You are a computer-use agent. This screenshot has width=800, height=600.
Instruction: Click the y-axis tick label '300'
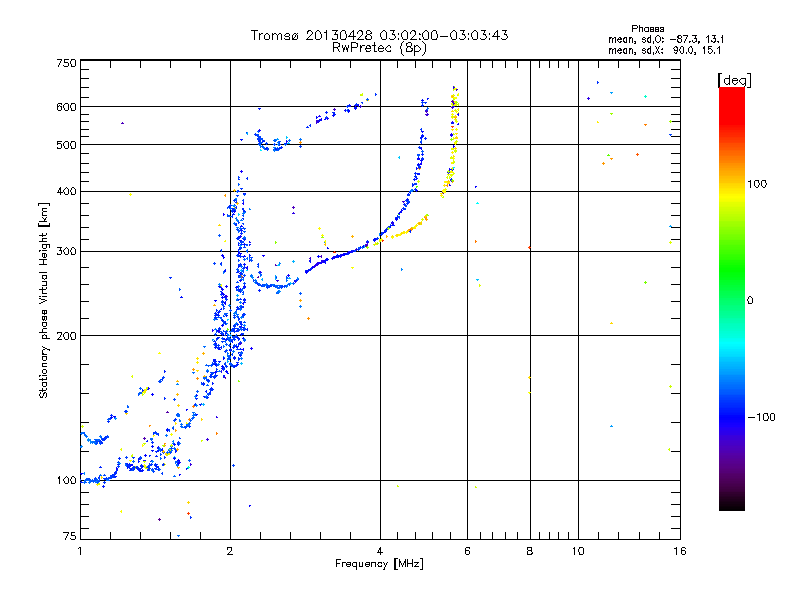(66, 251)
